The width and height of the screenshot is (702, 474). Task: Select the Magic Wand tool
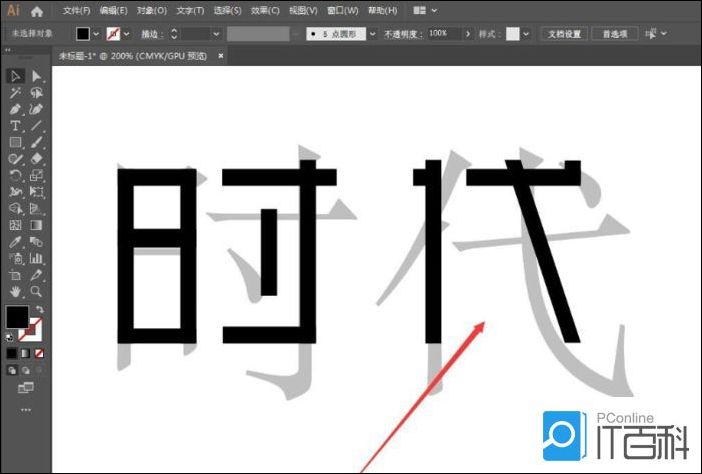(x=15, y=93)
